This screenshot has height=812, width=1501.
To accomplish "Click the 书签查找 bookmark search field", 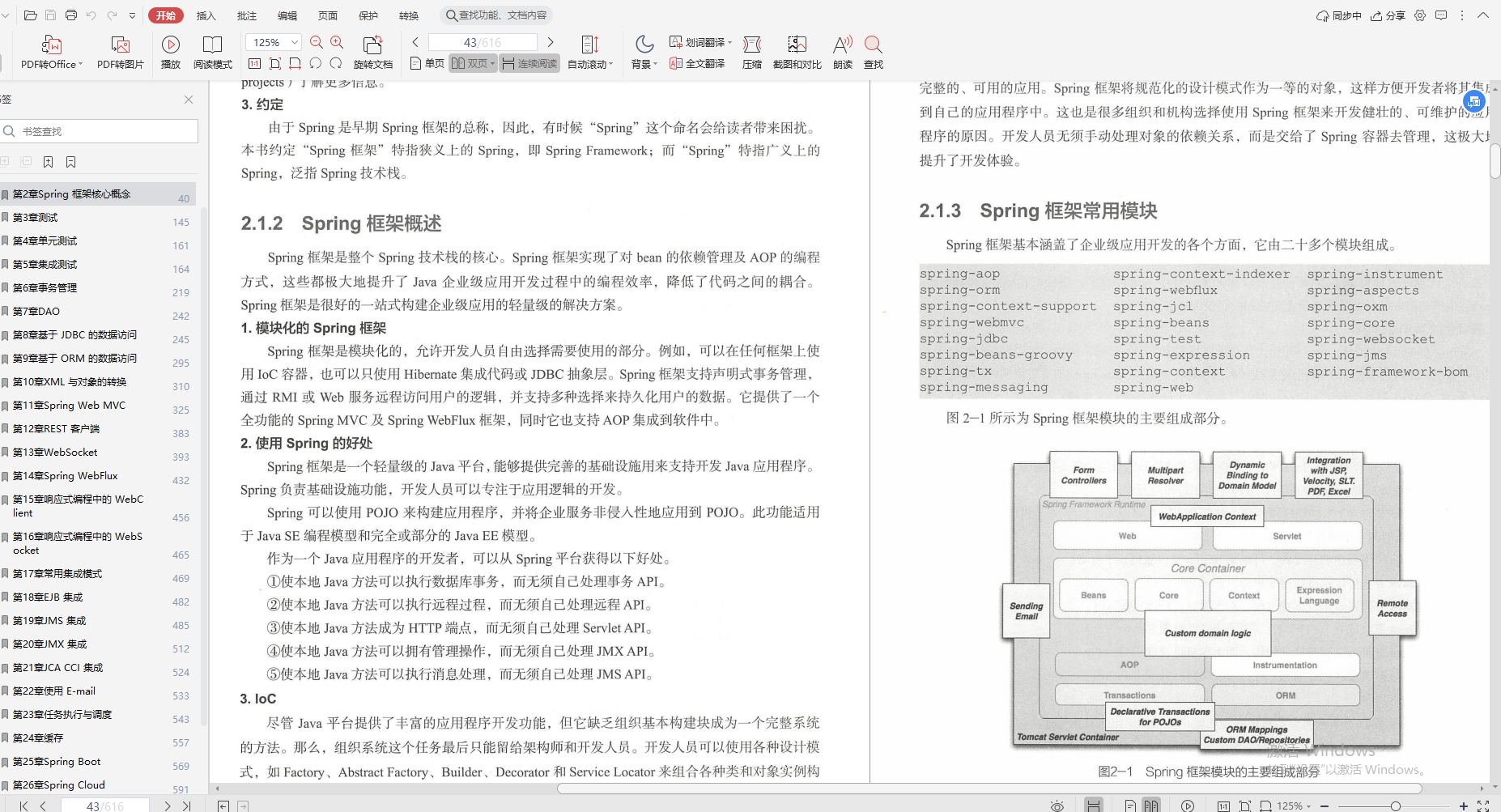I will pyautogui.click(x=99, y=130).
